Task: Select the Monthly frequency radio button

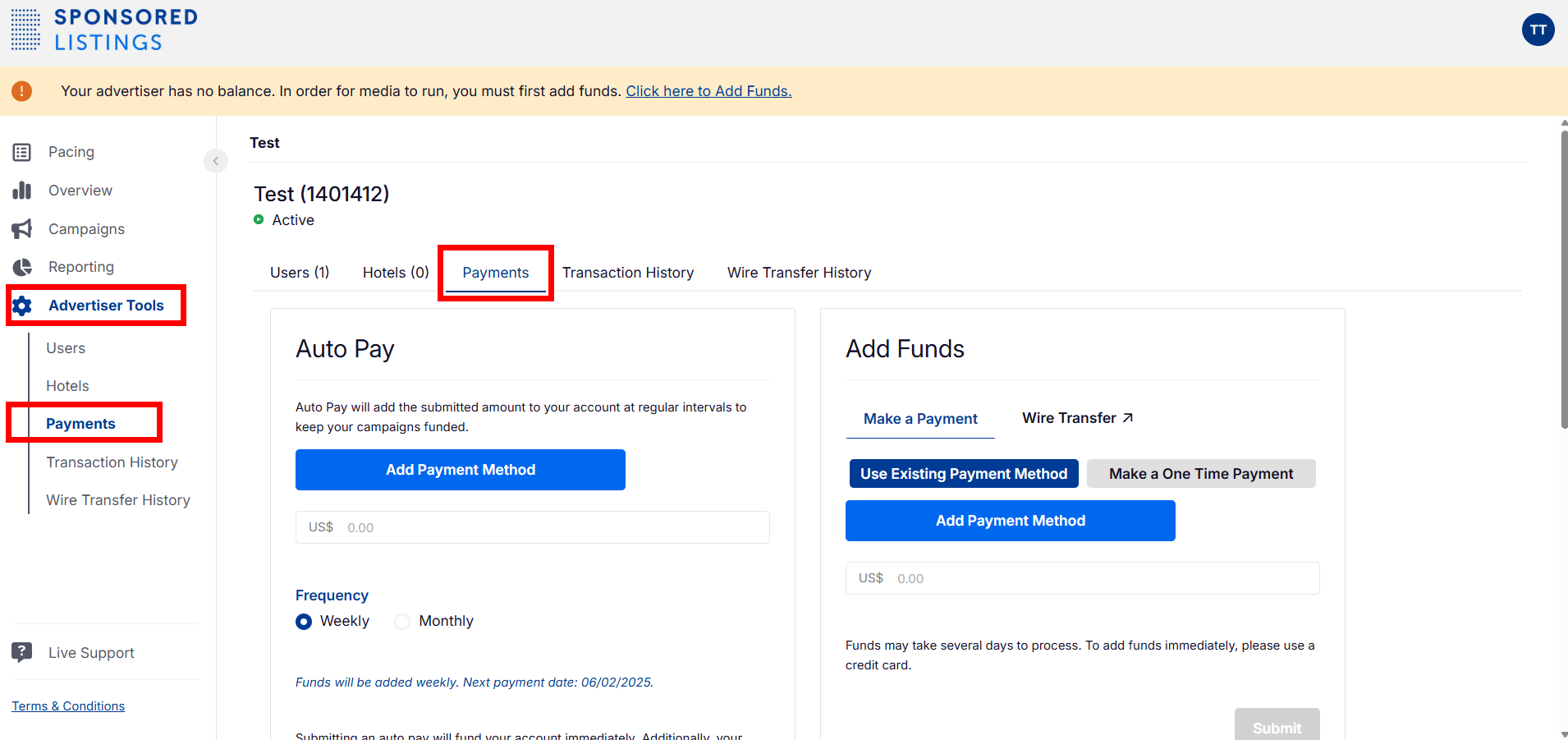Action: [402, 622]
